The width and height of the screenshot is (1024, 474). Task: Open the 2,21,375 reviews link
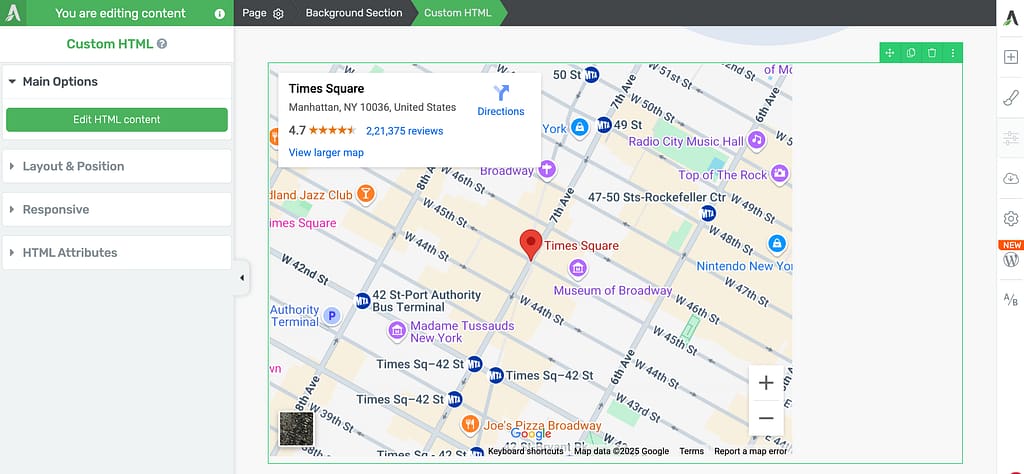[404, 131]
